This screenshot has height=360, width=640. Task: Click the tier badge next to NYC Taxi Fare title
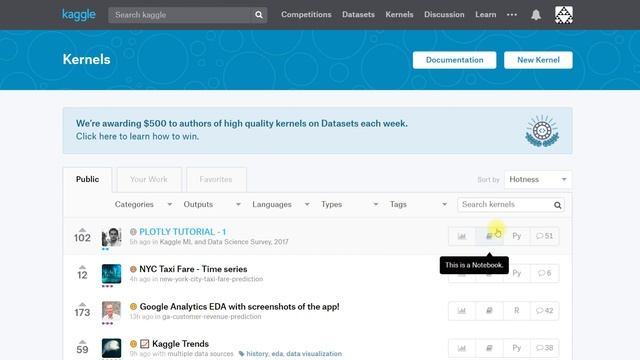[x=133, y=269]
